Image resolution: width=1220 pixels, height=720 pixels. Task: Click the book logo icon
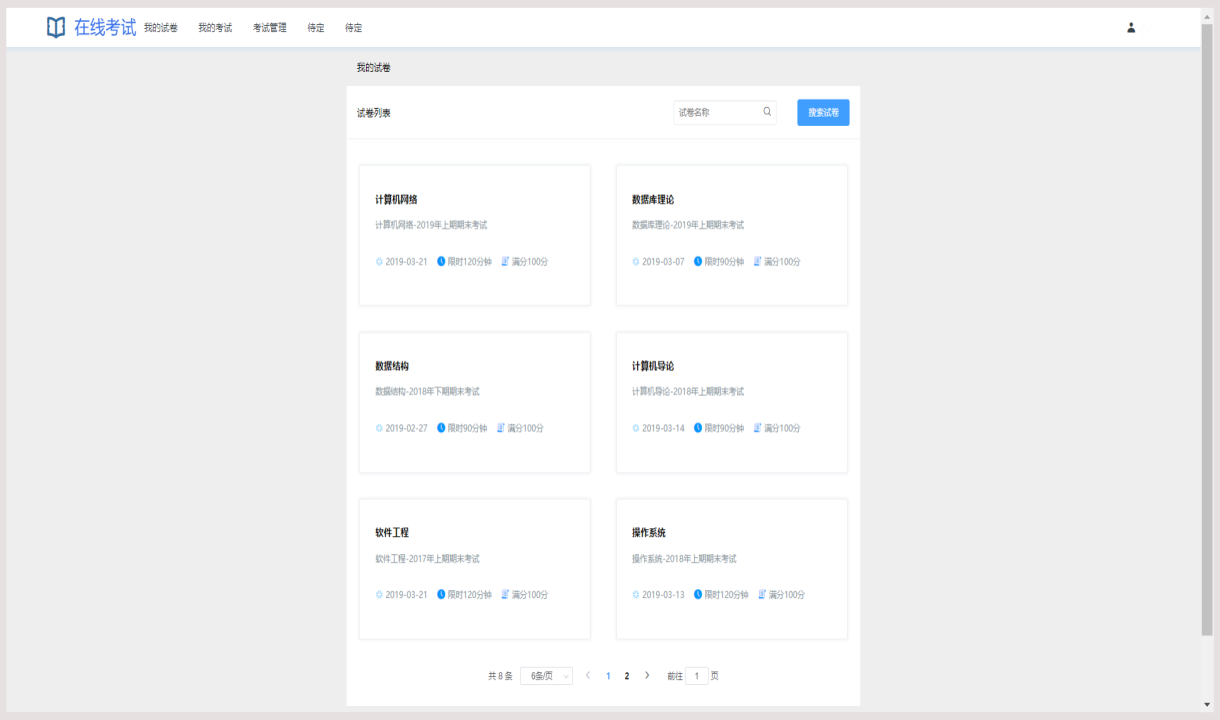[x=56, y=27]
